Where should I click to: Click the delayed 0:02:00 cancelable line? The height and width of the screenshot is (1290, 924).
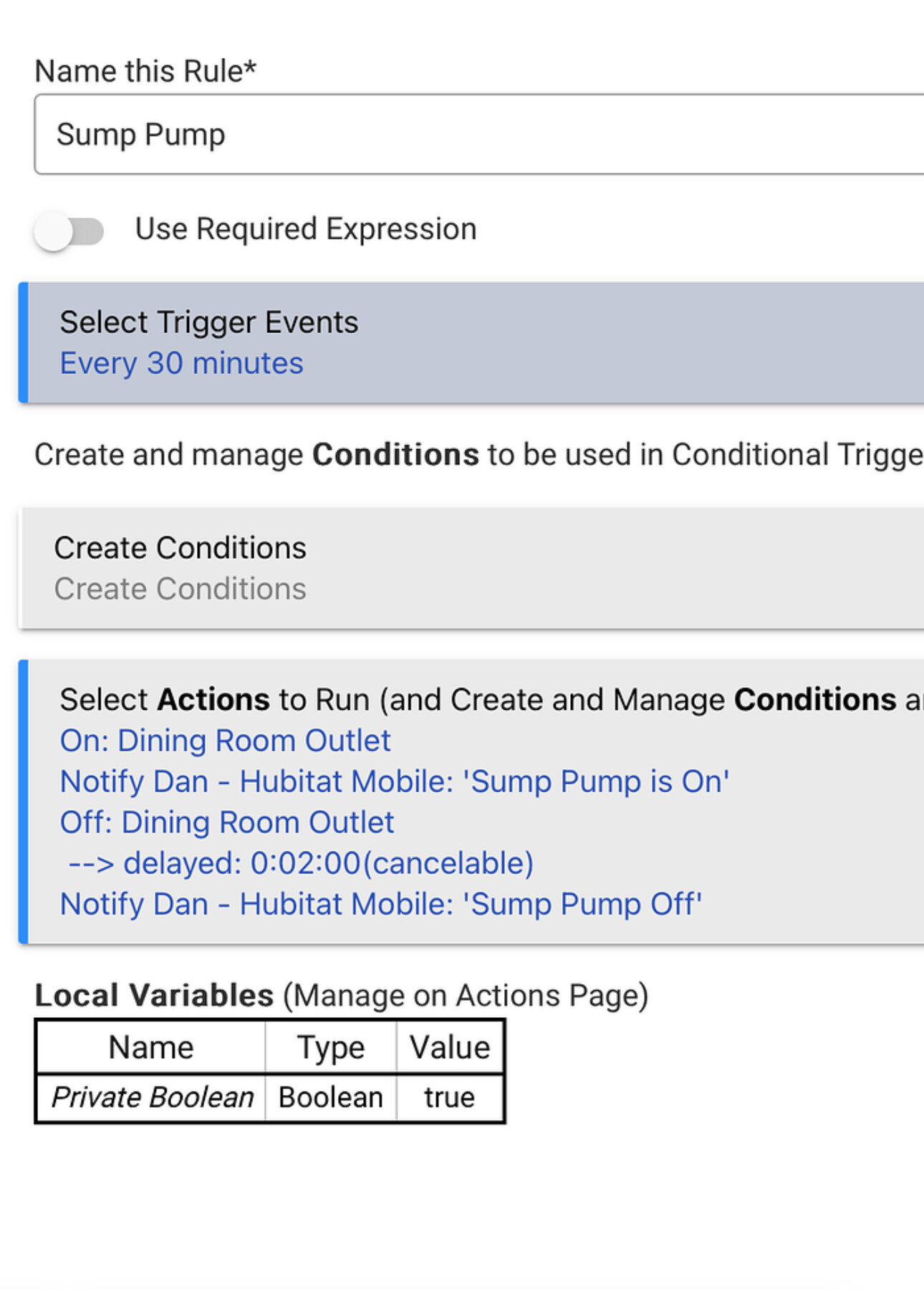coord(301,863)
